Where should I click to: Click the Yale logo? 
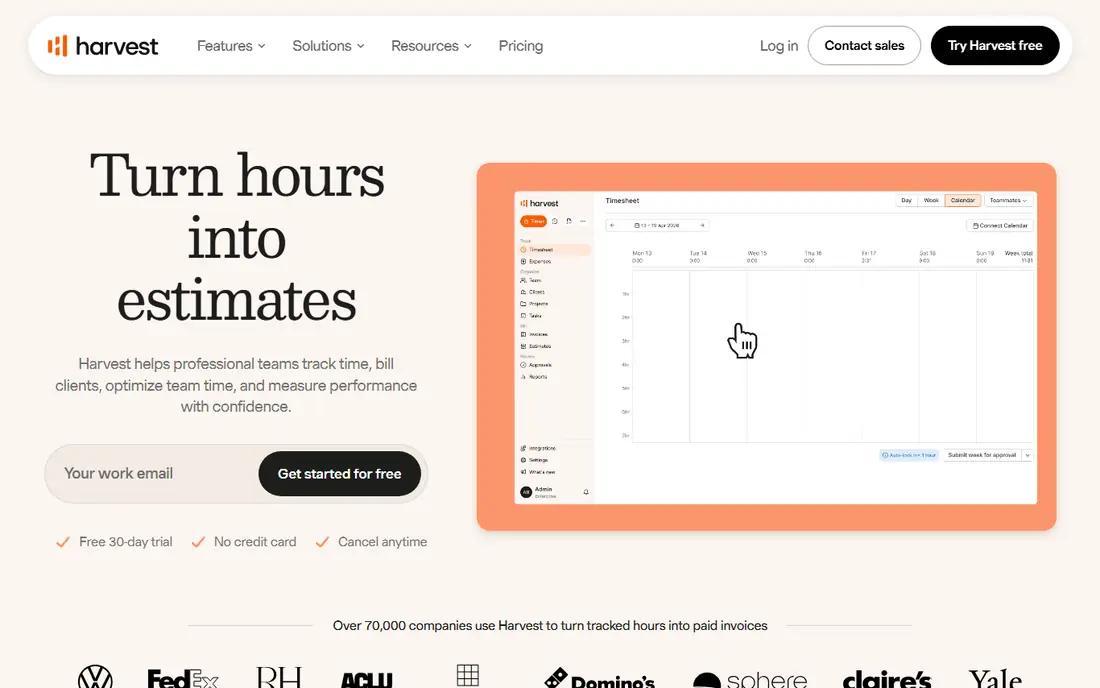[995, 678]
